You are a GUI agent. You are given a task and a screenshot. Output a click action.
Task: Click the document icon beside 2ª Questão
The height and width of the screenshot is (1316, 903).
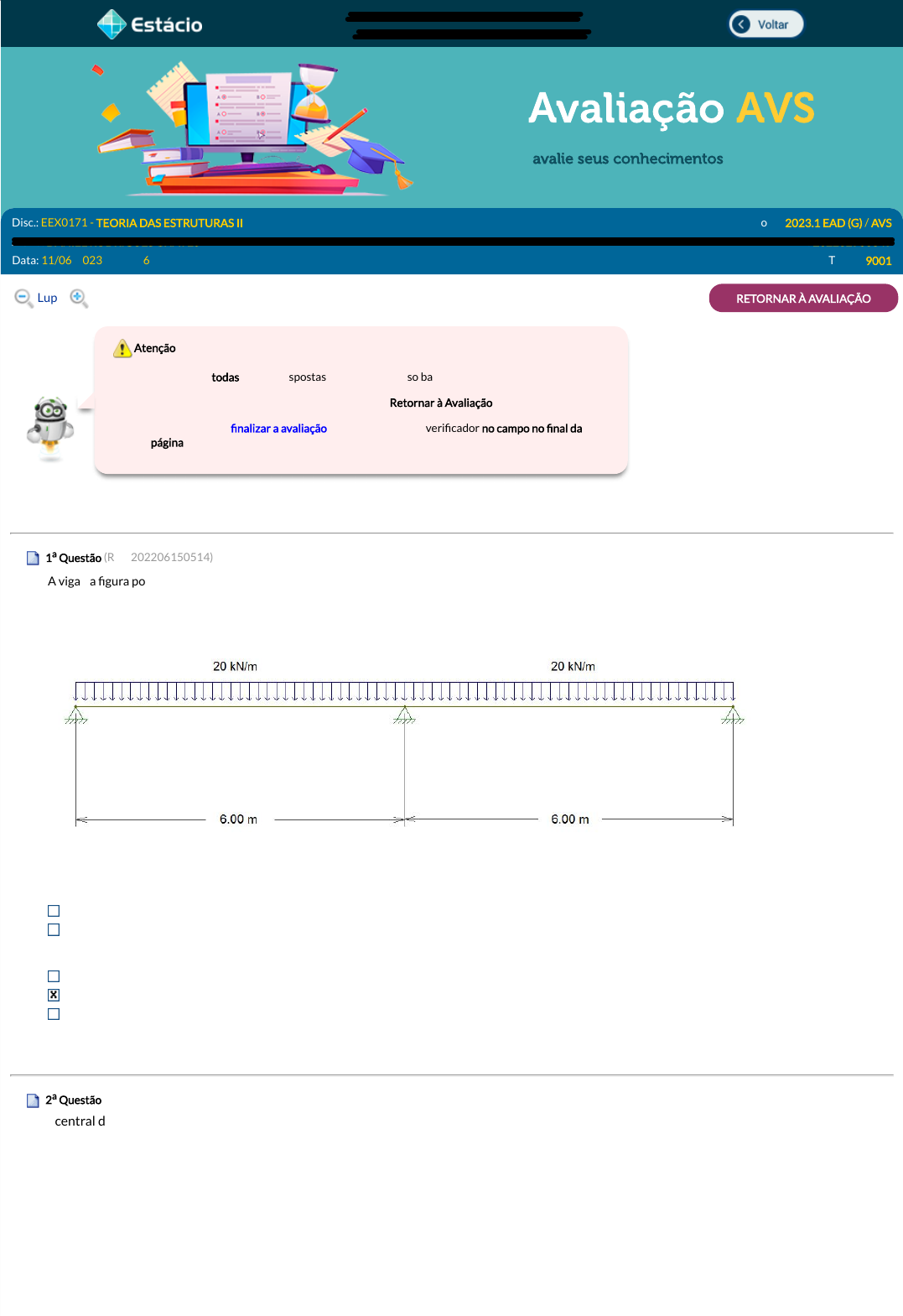pyautogui.click(x=33, y=1100)
